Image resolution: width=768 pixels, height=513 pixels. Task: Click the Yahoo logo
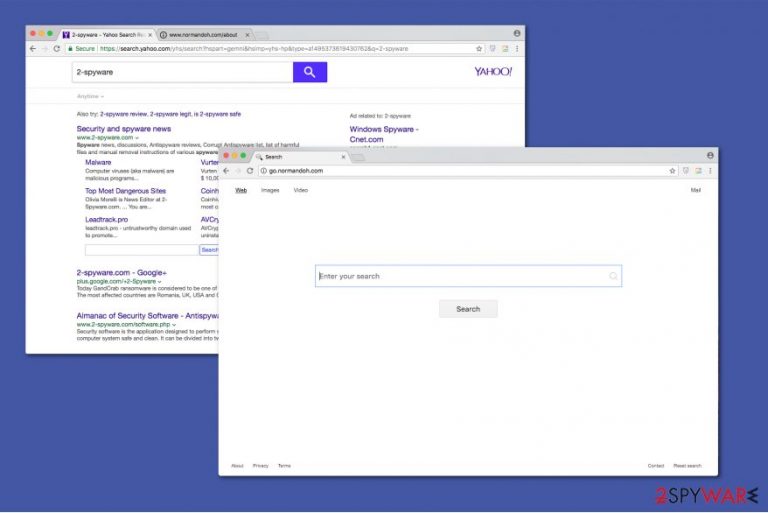[493, 72]
